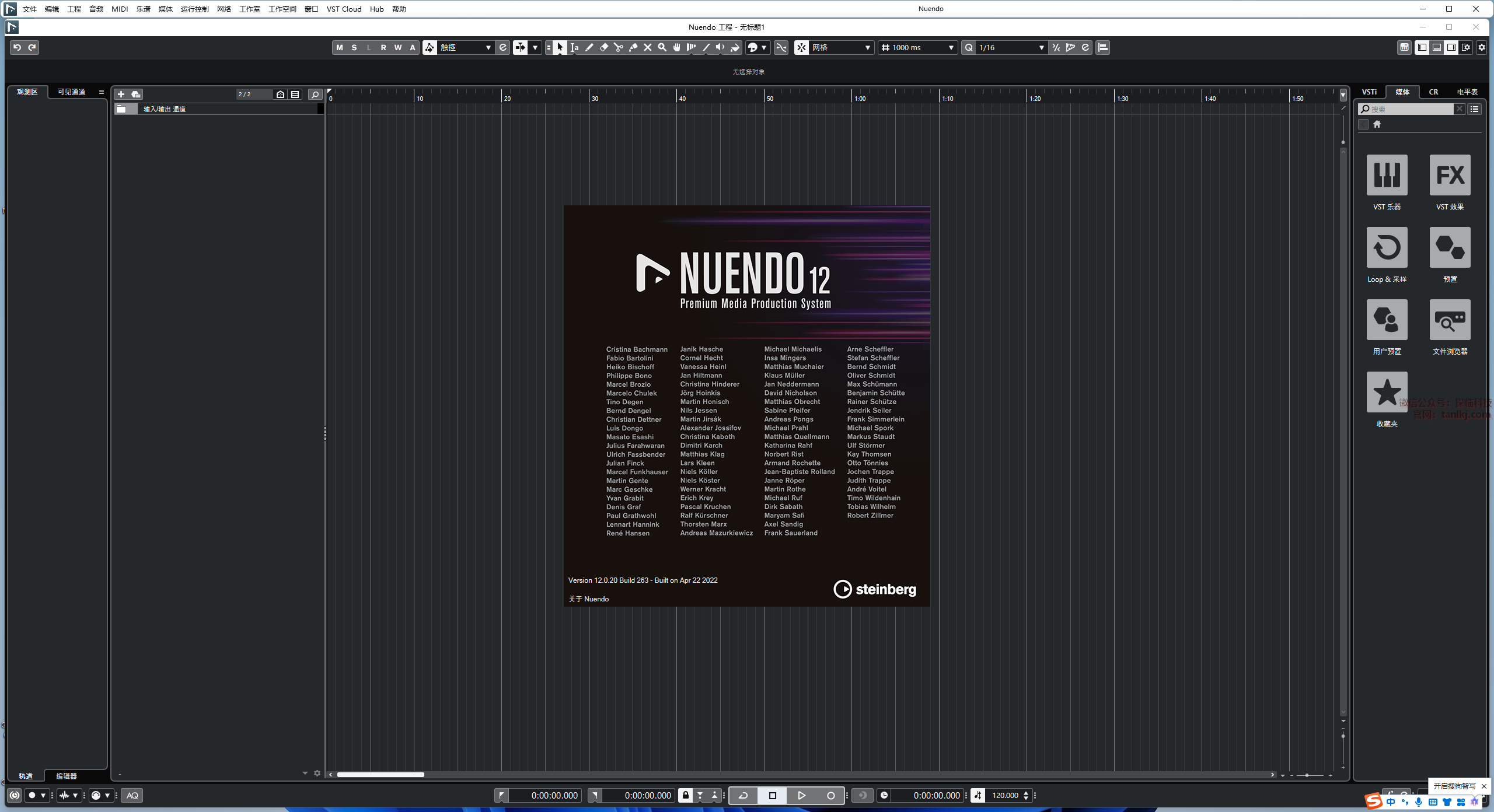1494x812 pixels.
Task: Select the Erase tool in toolbar
Action: pyautogui.click(x=604, y=47)
